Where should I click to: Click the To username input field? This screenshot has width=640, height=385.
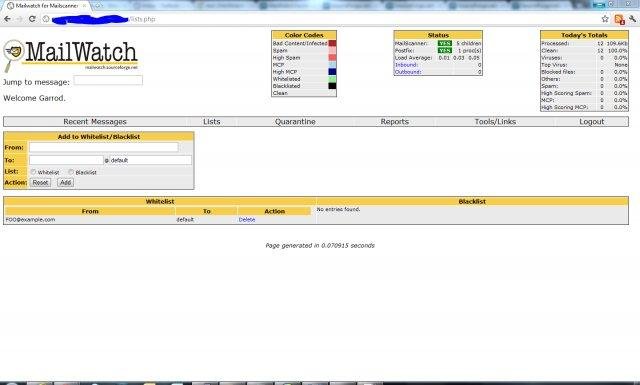click(x=66, y=160)
